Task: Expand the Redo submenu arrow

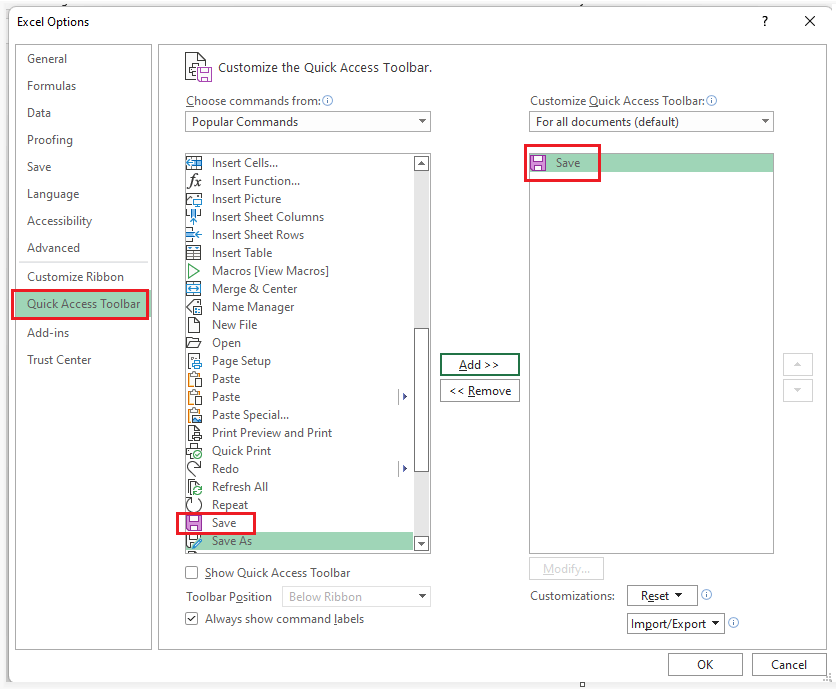Action: pos(405,469)
